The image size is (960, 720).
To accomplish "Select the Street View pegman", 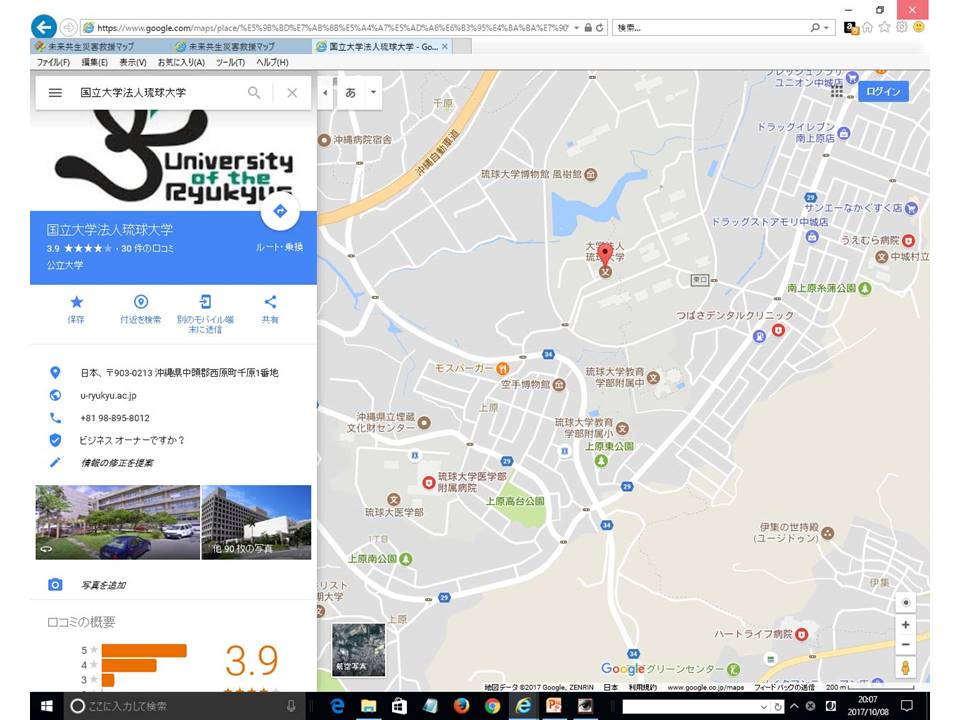I will click(906, 667).
